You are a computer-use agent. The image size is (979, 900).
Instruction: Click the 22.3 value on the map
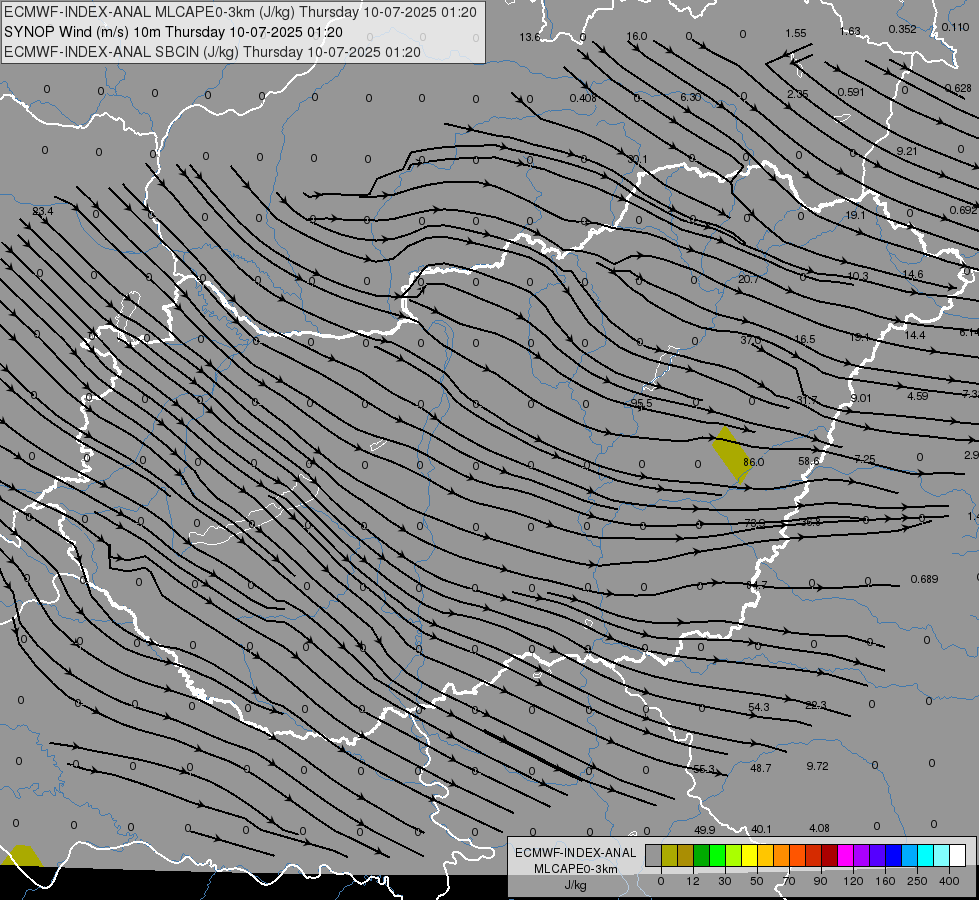(815, 705)
